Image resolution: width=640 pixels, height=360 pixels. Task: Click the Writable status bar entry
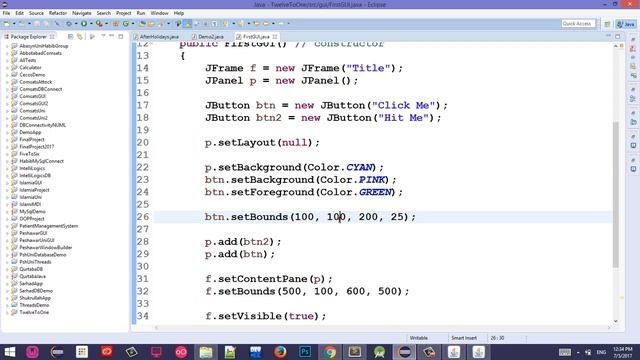click(419, 338)
